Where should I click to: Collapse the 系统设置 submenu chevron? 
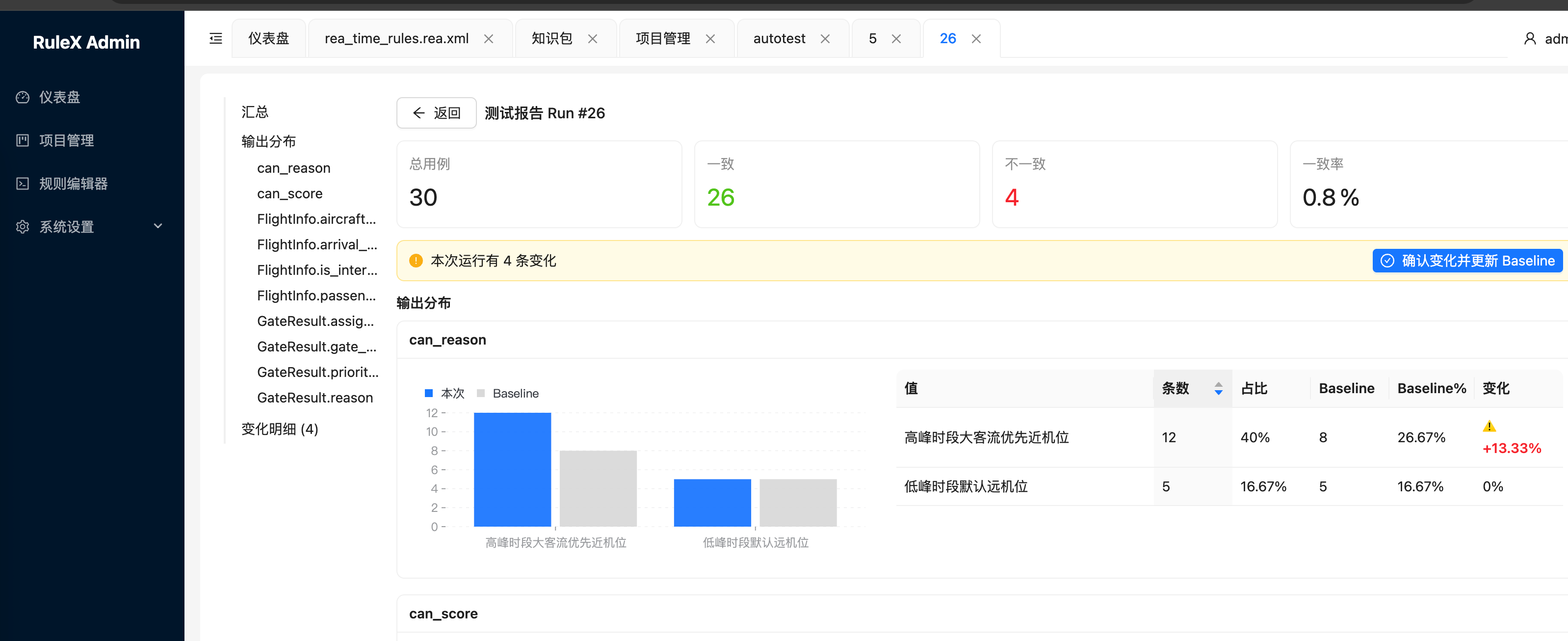(157, 226)
